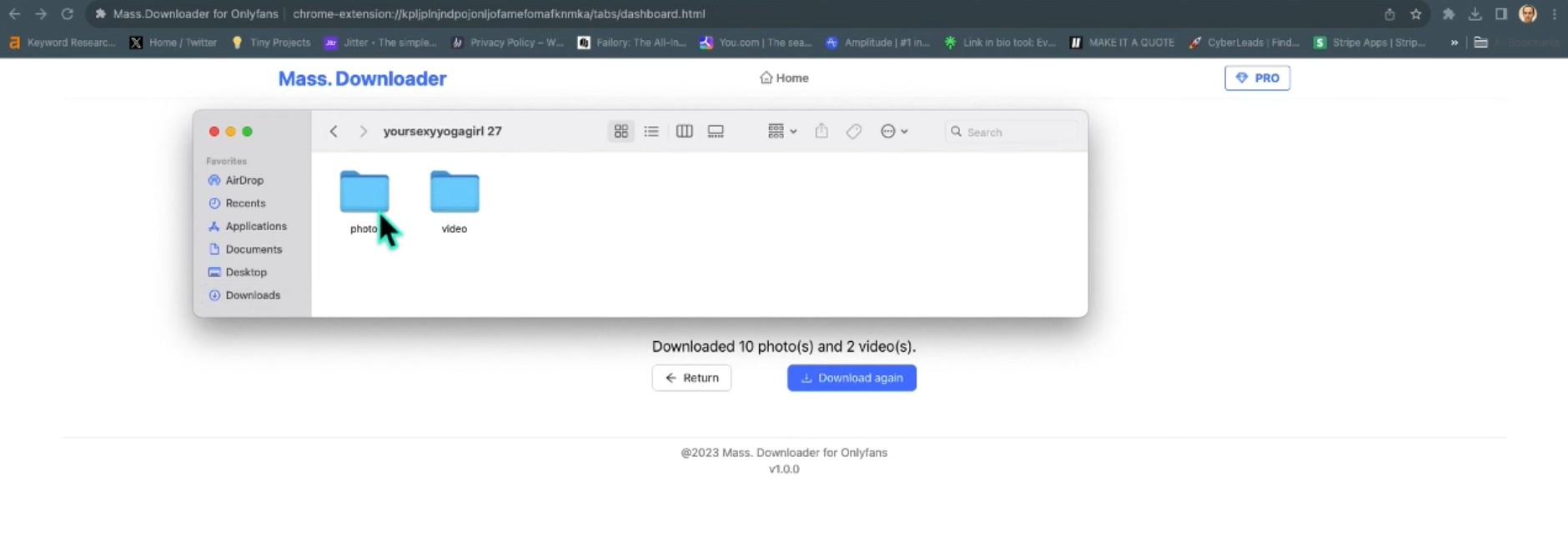Switch Finder to list view
This screenshot has width=1568, height=552.
(651, 131)
